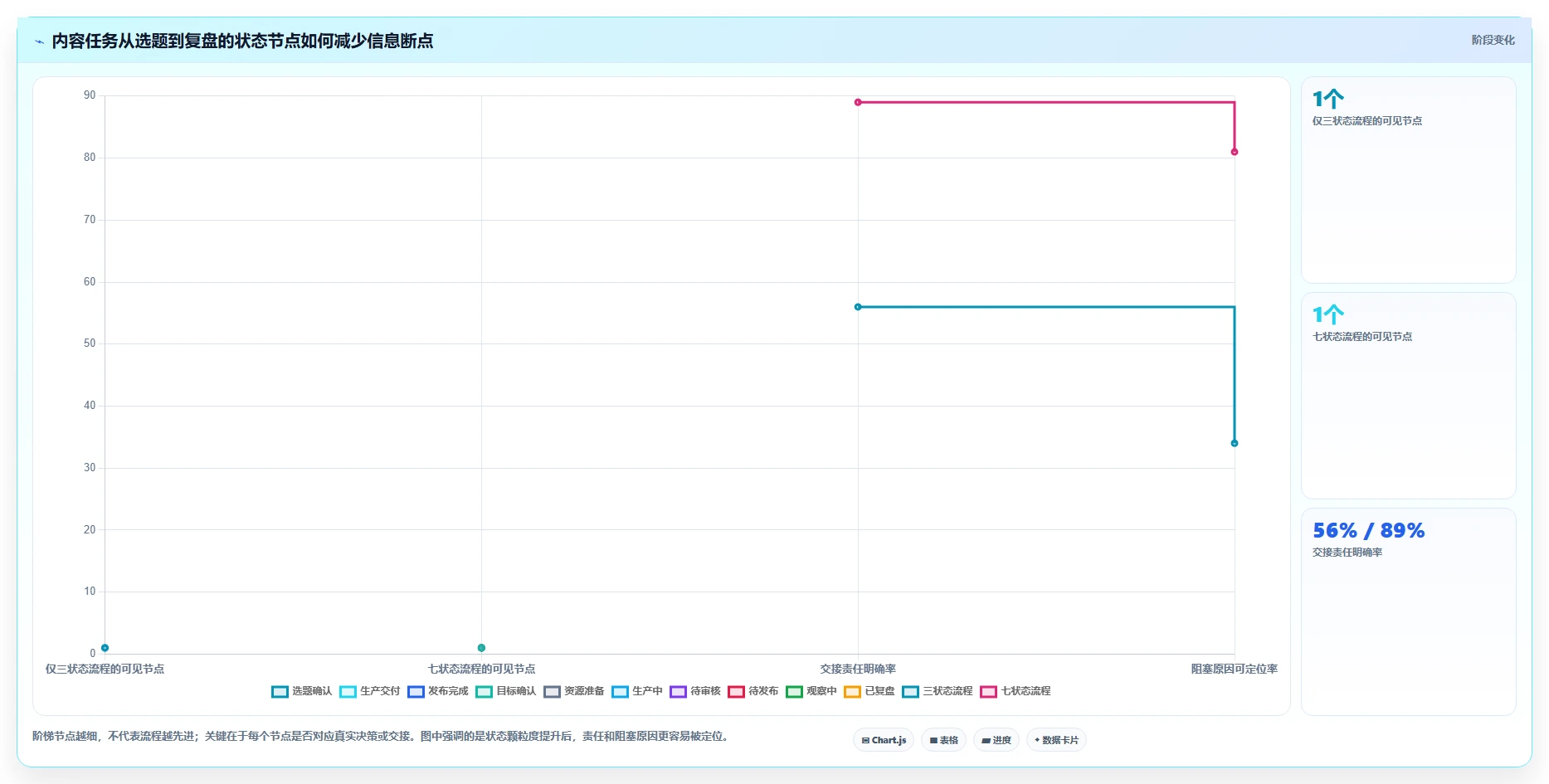Click the y-axis label 90
Viewport: 1549px width, 784px height.
[90, 95]
